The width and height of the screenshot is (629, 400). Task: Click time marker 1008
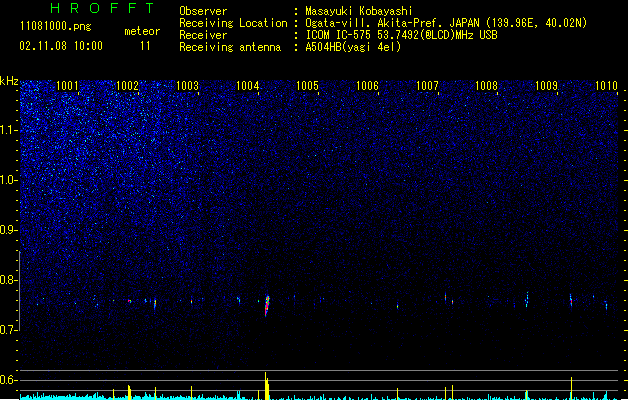tap(486, 86)
